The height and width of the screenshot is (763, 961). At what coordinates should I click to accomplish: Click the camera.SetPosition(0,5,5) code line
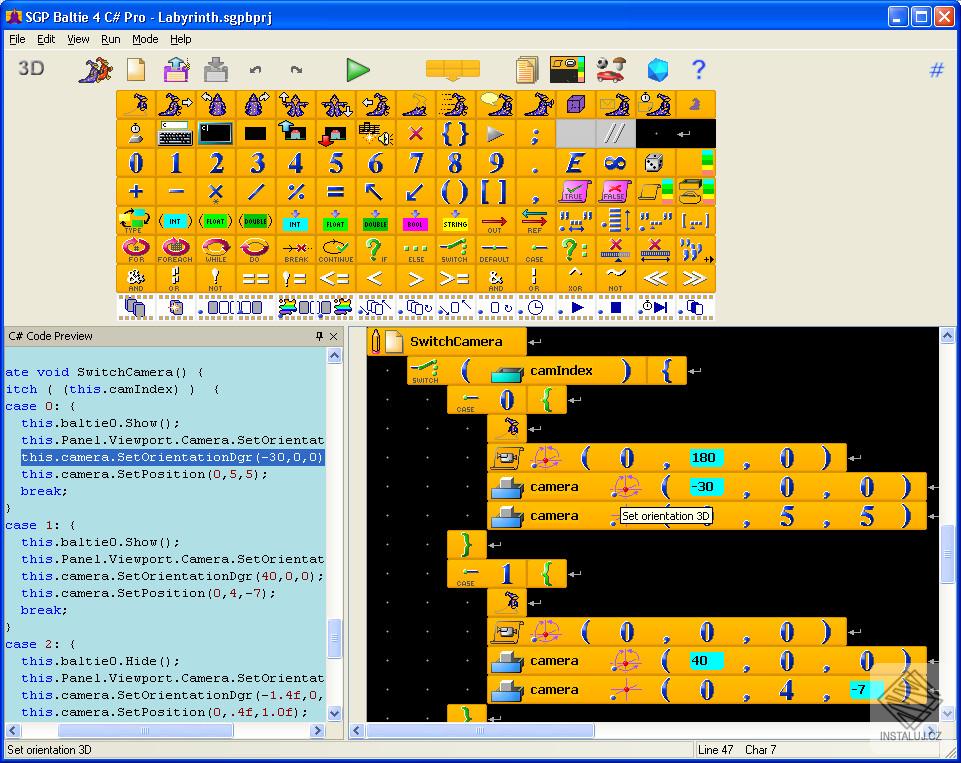tap(144, 474)
